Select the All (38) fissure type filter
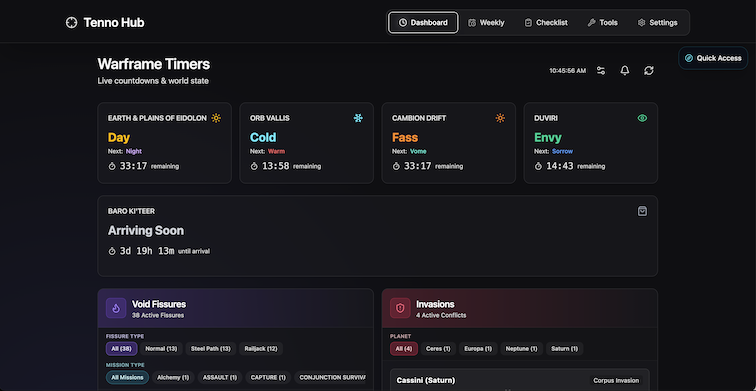This screenshot has height=391, width=756. coord(122,349)
